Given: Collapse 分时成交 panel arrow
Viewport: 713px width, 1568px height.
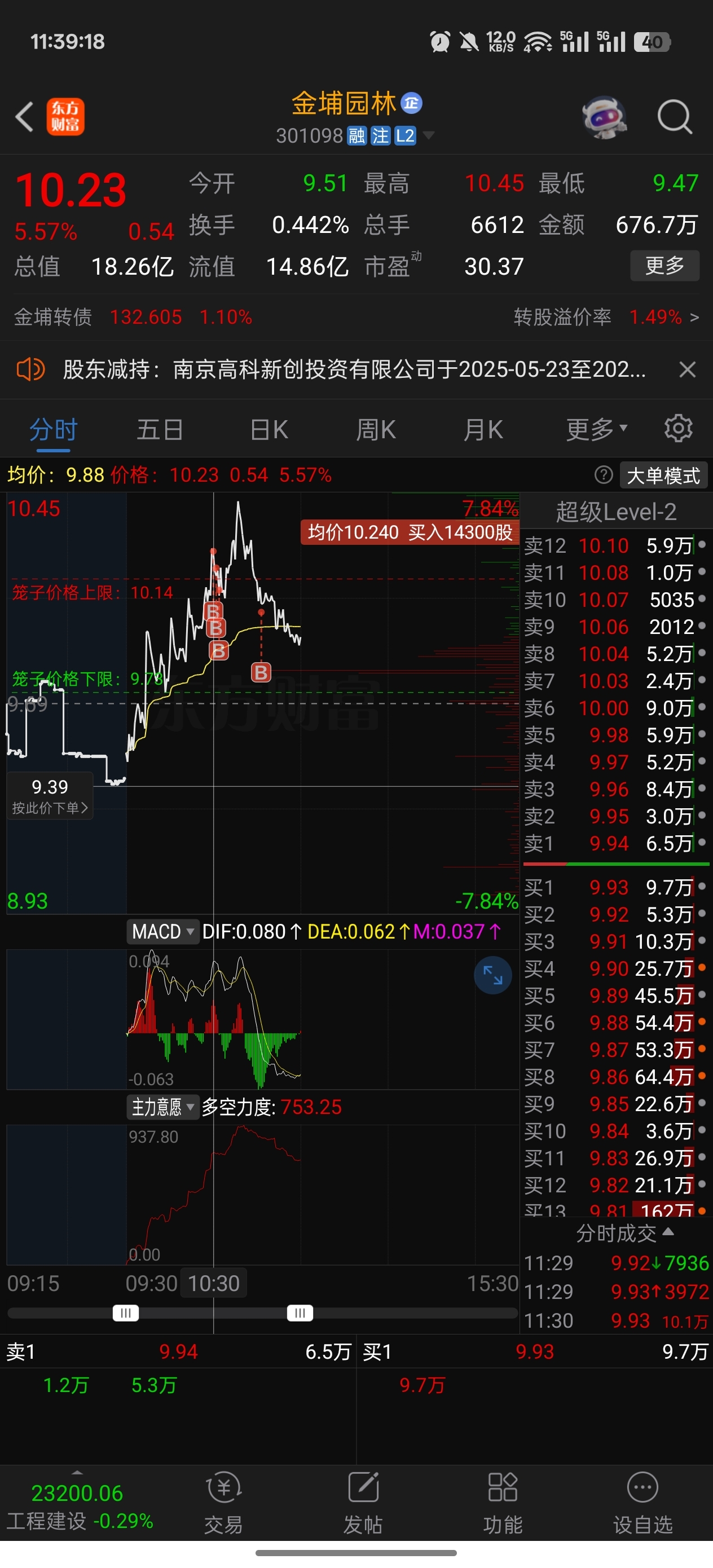Looking at the screenshot, I should coord(668,1231).
